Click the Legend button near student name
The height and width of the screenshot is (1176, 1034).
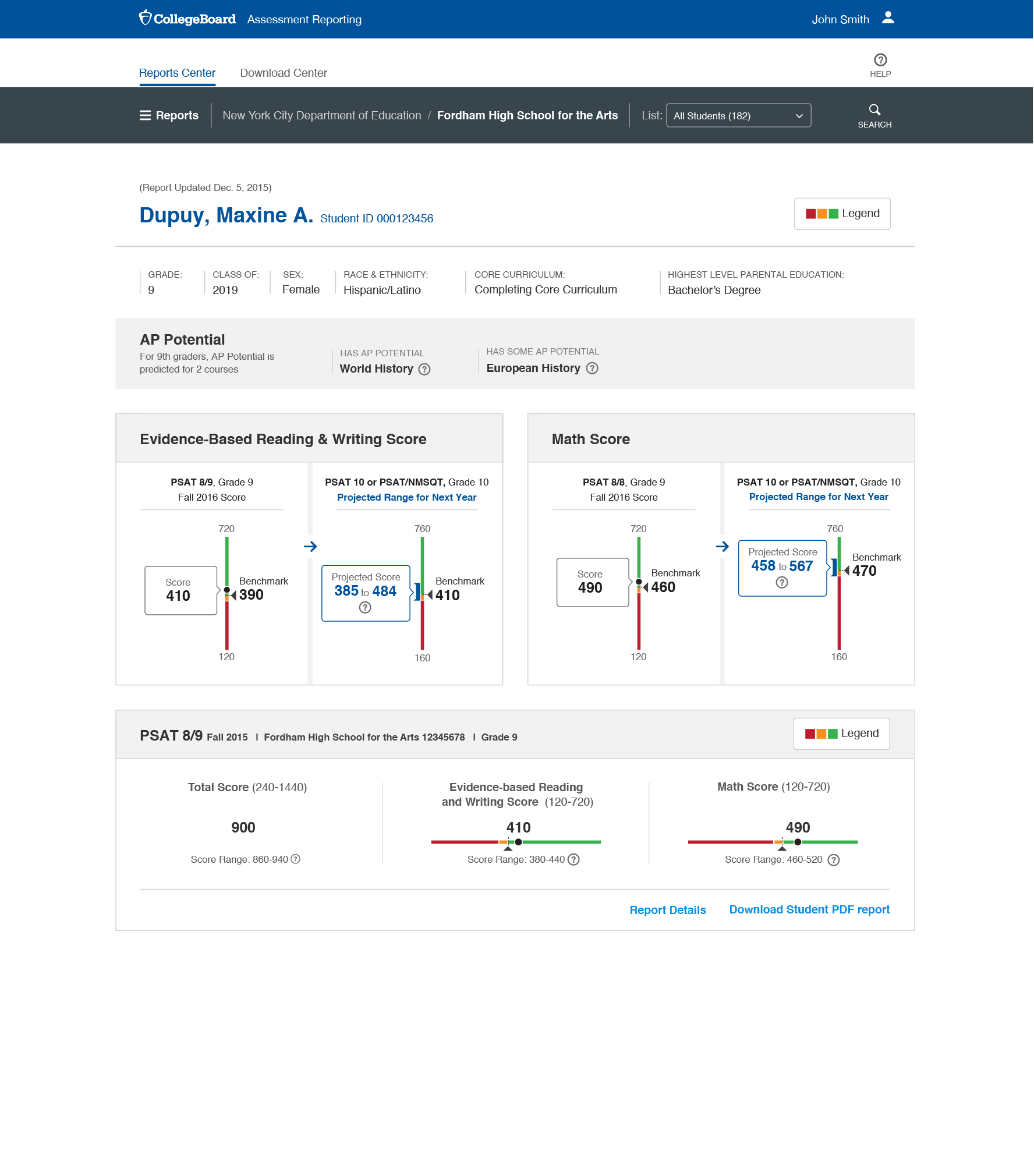coord(842,214)
